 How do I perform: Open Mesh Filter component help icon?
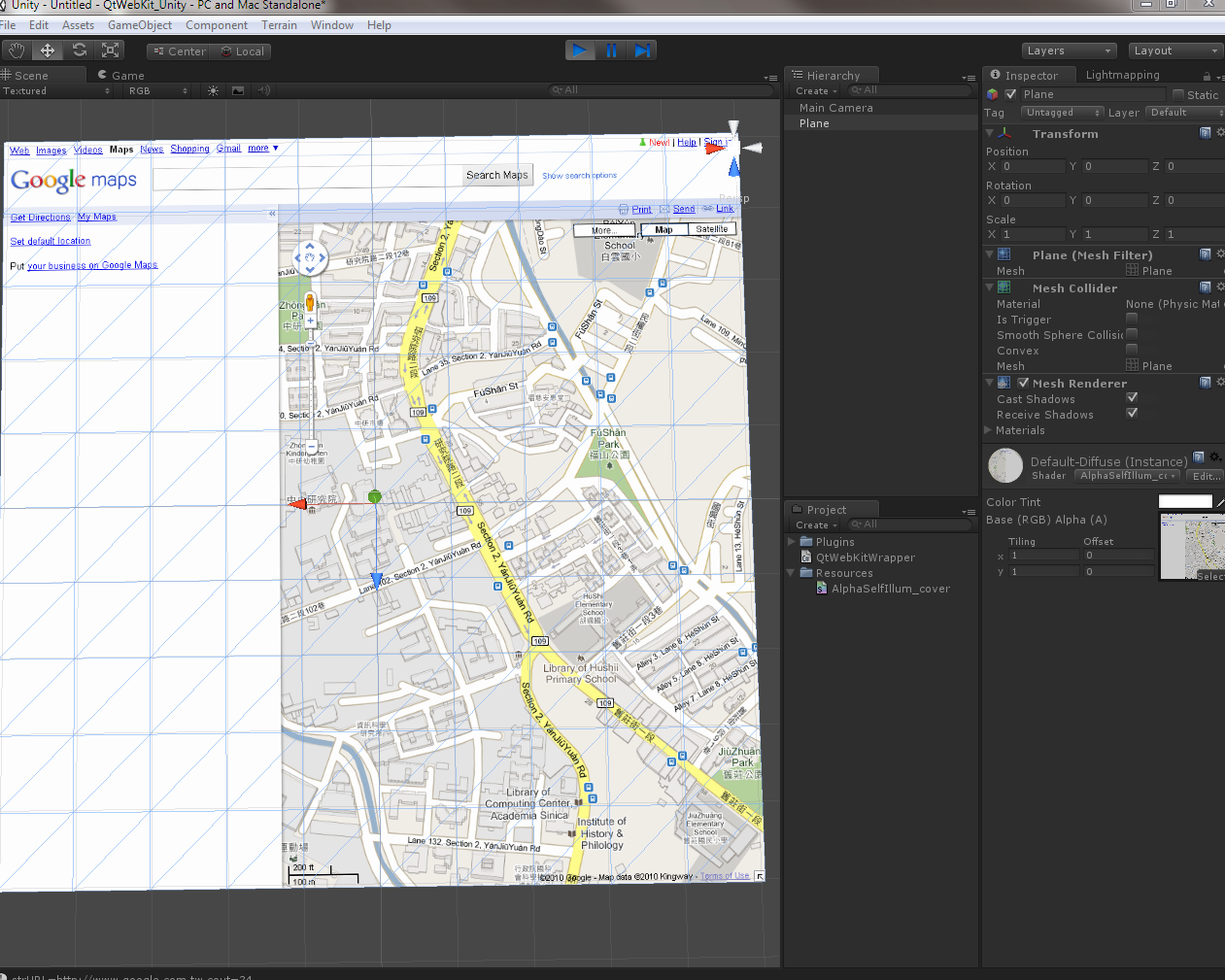click(x=1206, y=254)
